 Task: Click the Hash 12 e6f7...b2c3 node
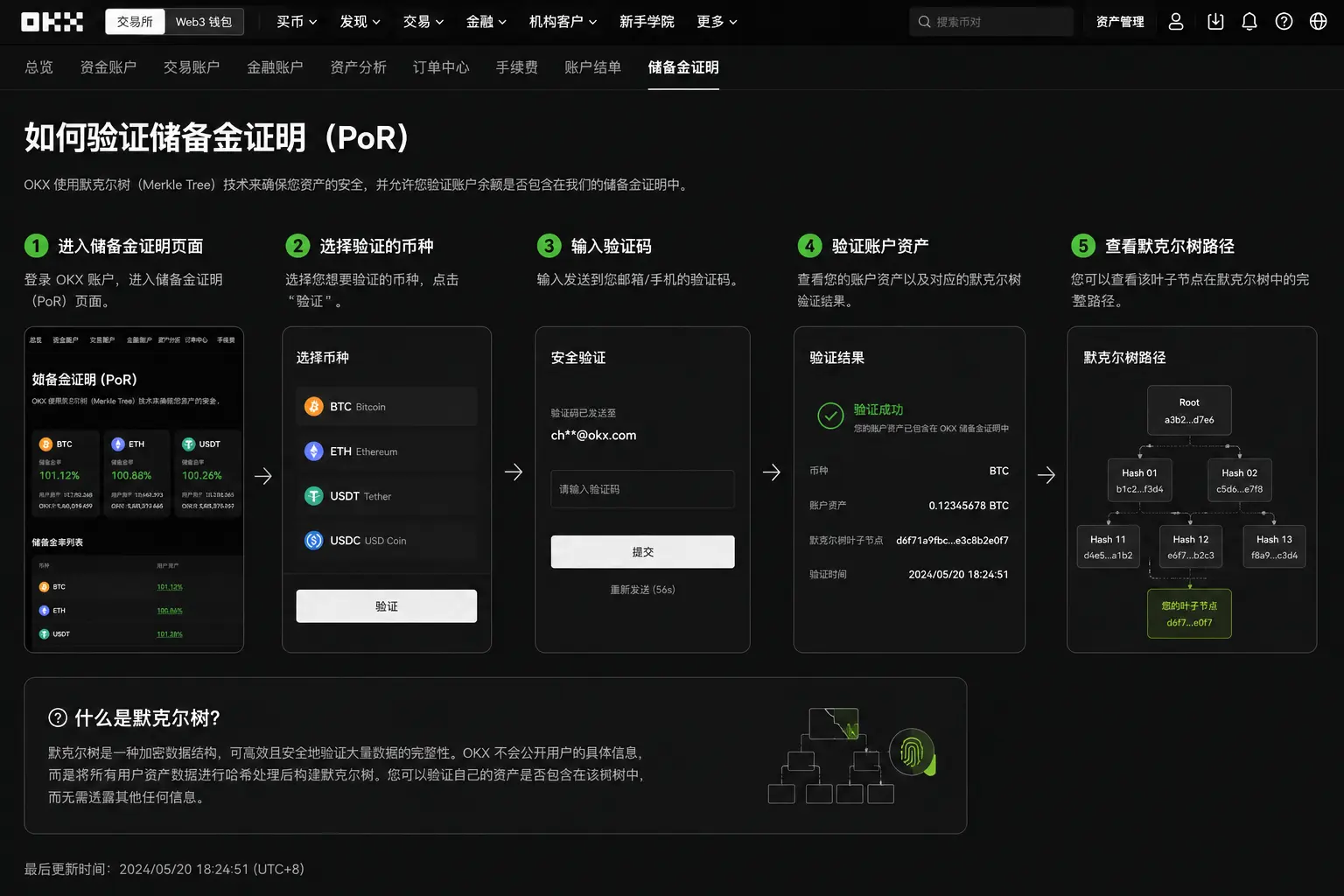tap(1191, 547)
